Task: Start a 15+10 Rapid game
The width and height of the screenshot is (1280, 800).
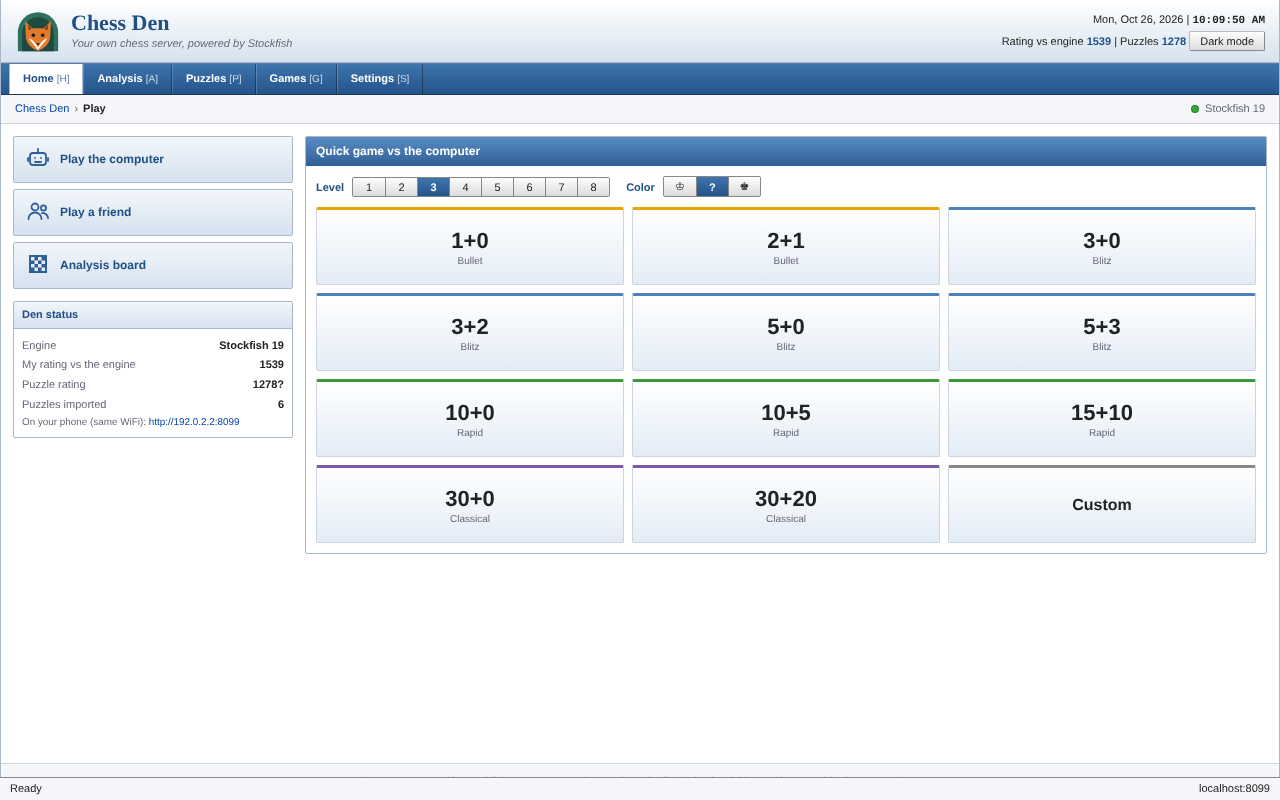Action: pyautogui.click(x=1102, y=418)
